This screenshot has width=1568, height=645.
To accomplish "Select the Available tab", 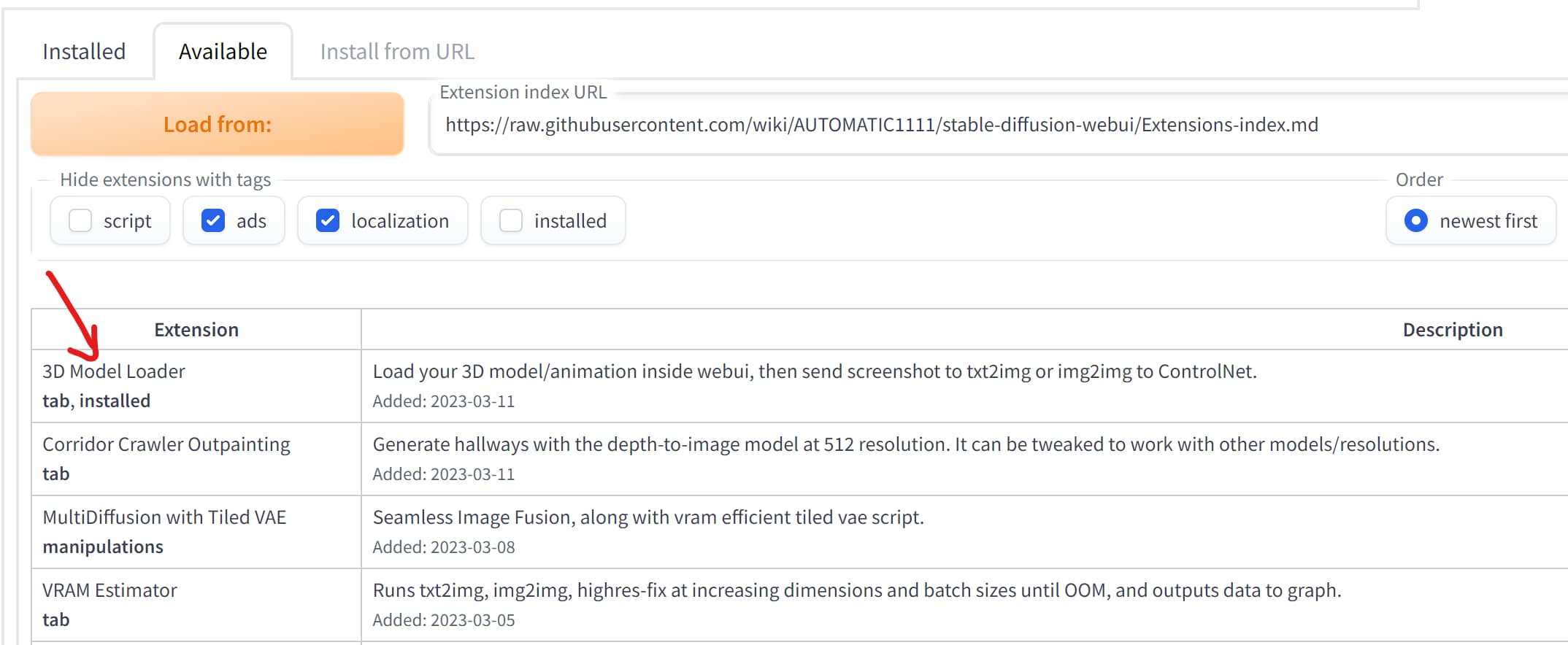I will pyautogui.click(x=223, y=52).
